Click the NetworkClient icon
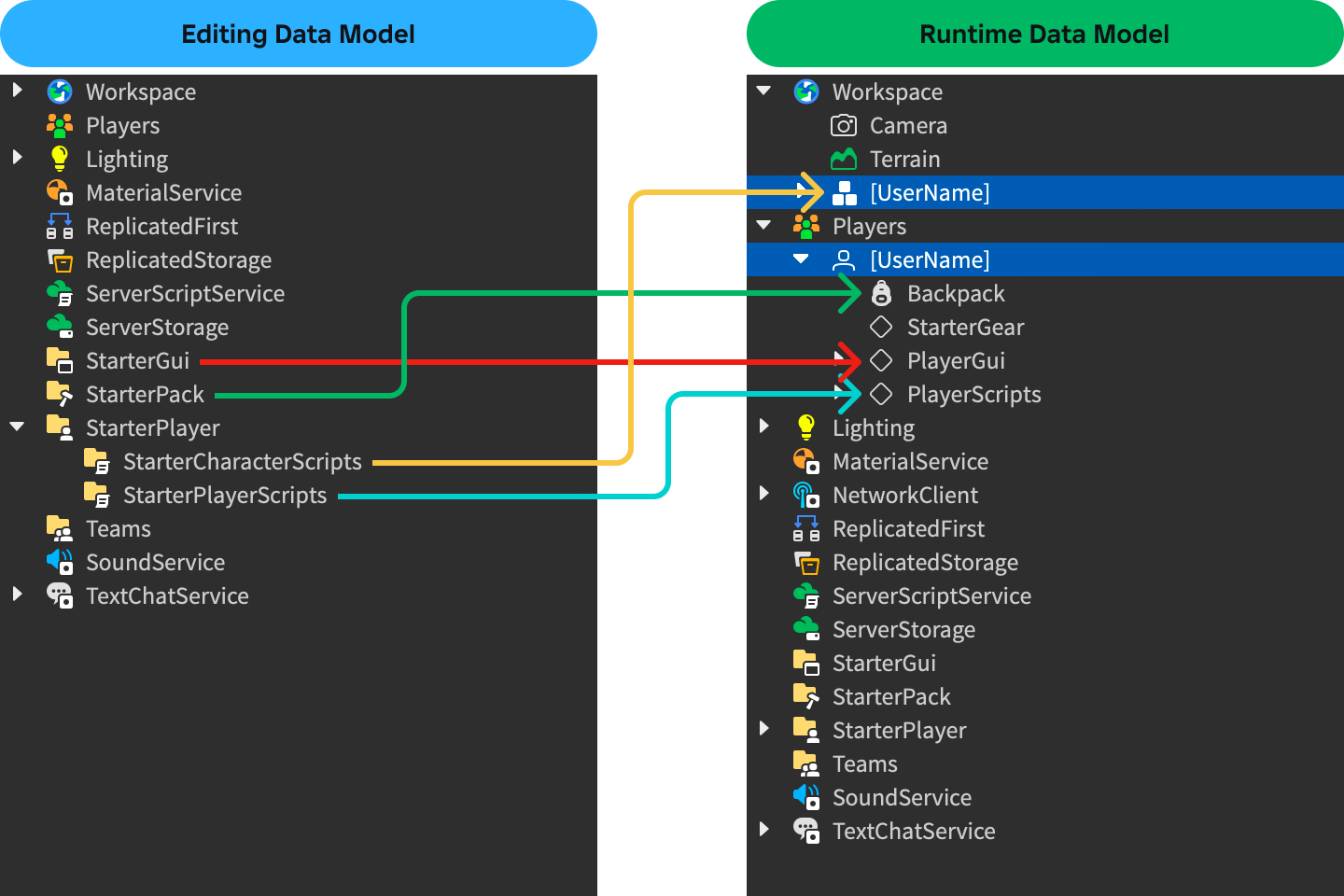Viewport: 1344px width, 896px height. coord(806,495)
